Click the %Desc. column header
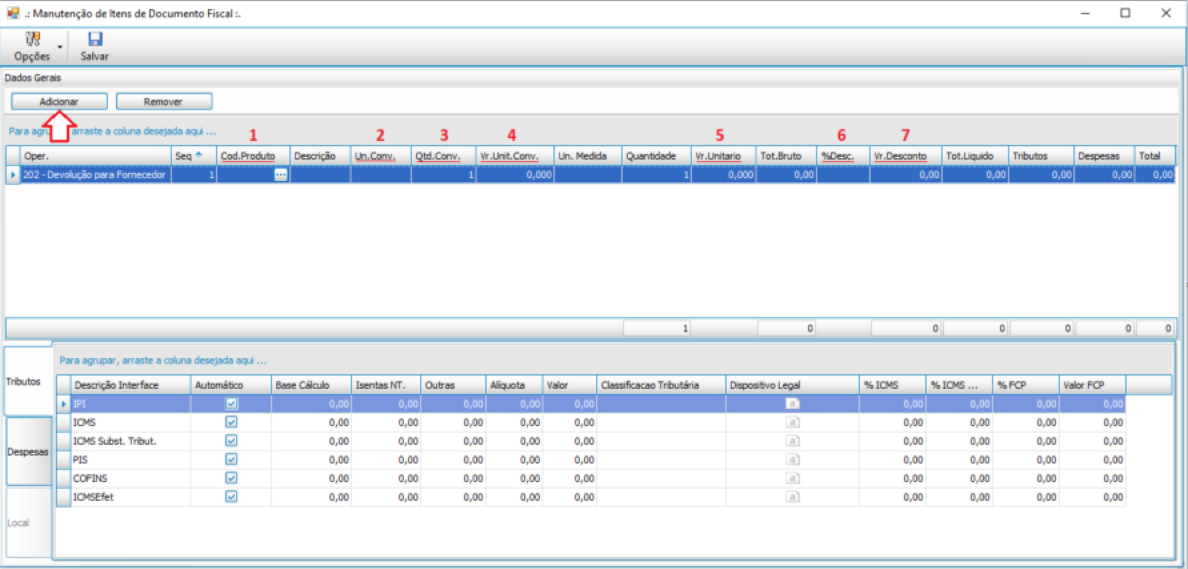 coord(843,155)
